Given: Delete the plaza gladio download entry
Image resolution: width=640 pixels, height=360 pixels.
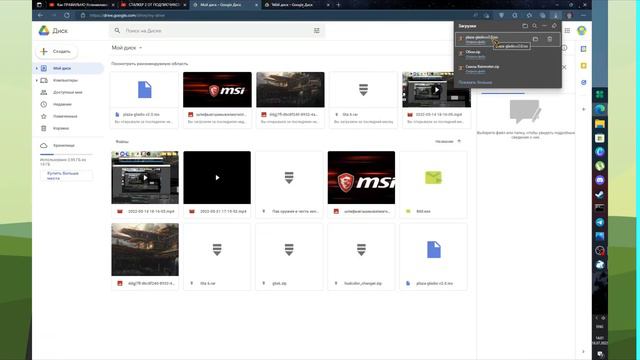Looking at the screenshot, I should pos(550,39).
